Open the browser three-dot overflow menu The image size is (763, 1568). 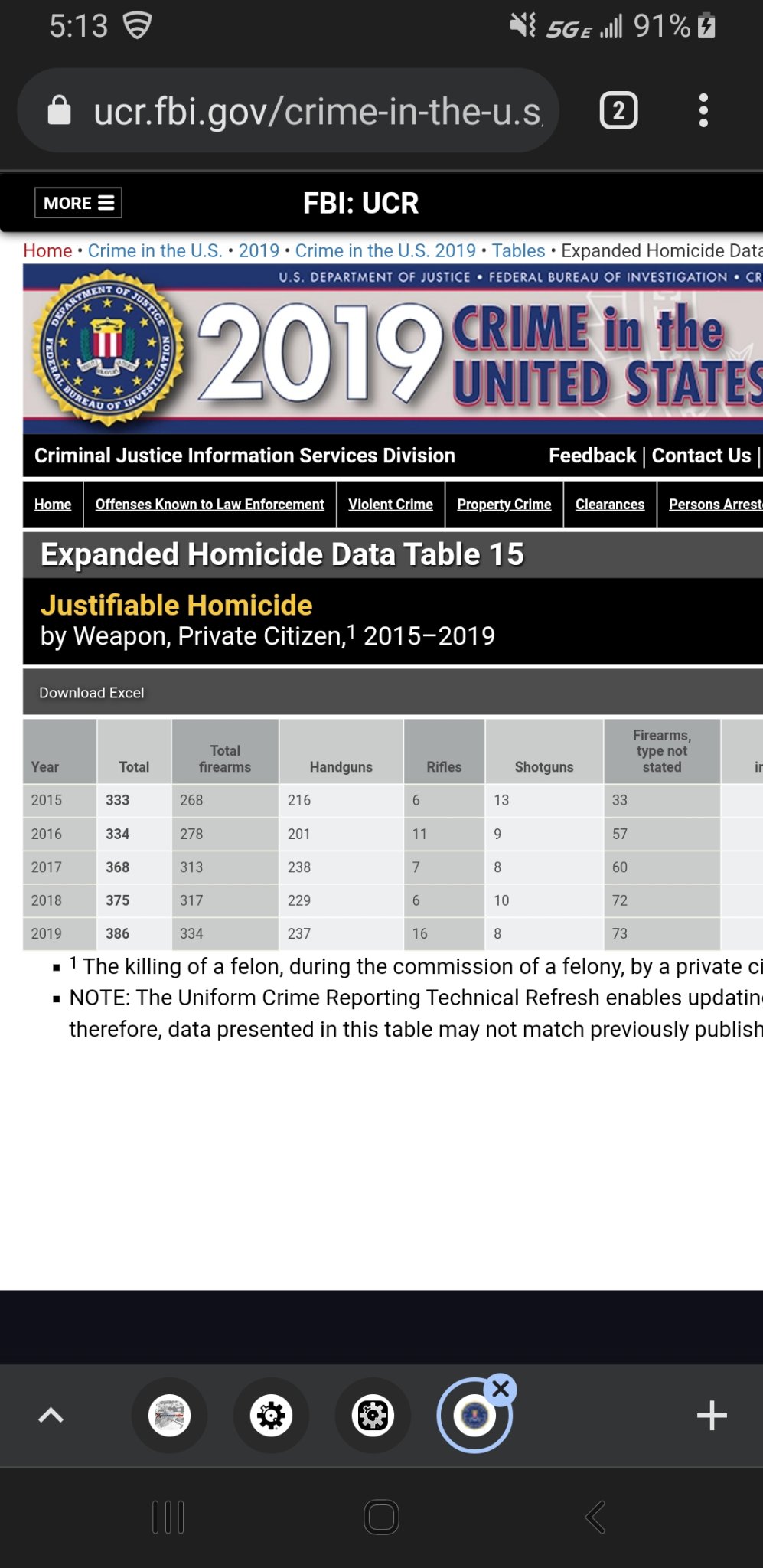[x=703, y=111]
